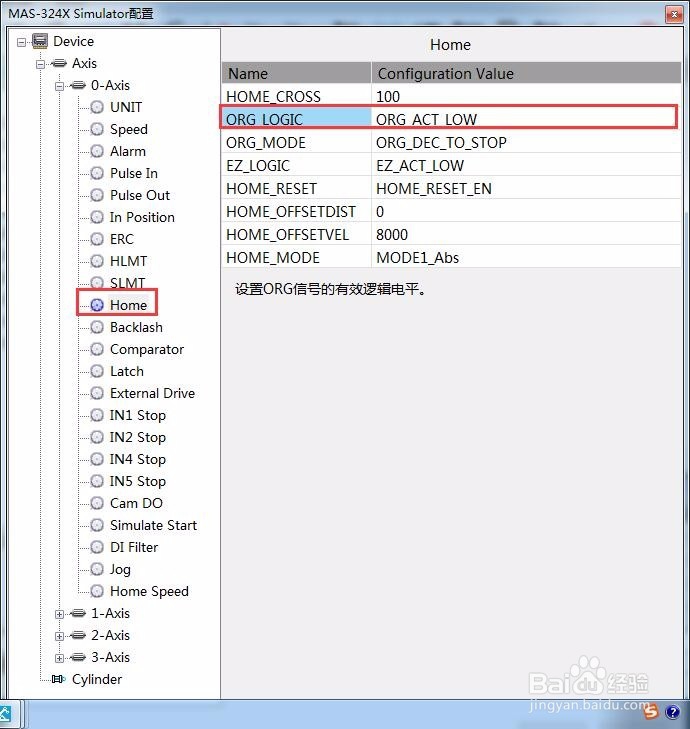690x729 pixels.
Task: Click the ERC node icon
Action: tap(97, 239)
